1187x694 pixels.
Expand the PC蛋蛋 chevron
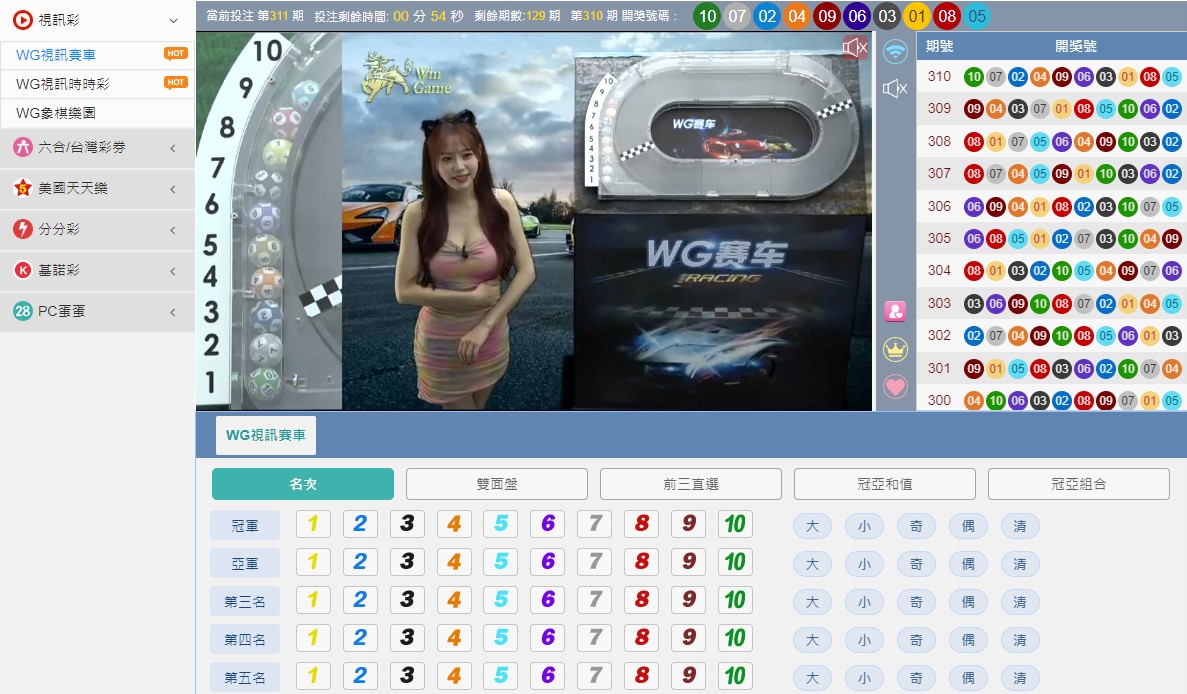[173, 311]
